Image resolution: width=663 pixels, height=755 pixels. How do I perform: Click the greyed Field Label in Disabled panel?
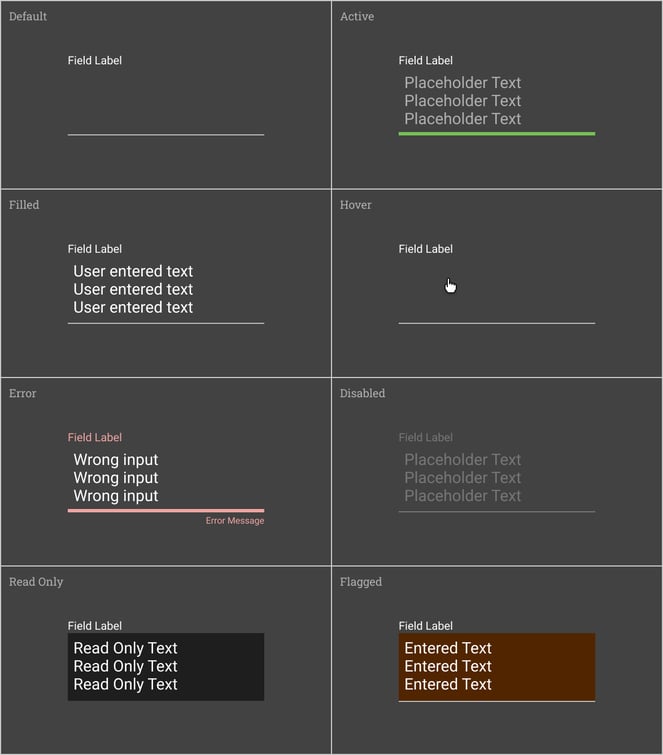(426, 438)
